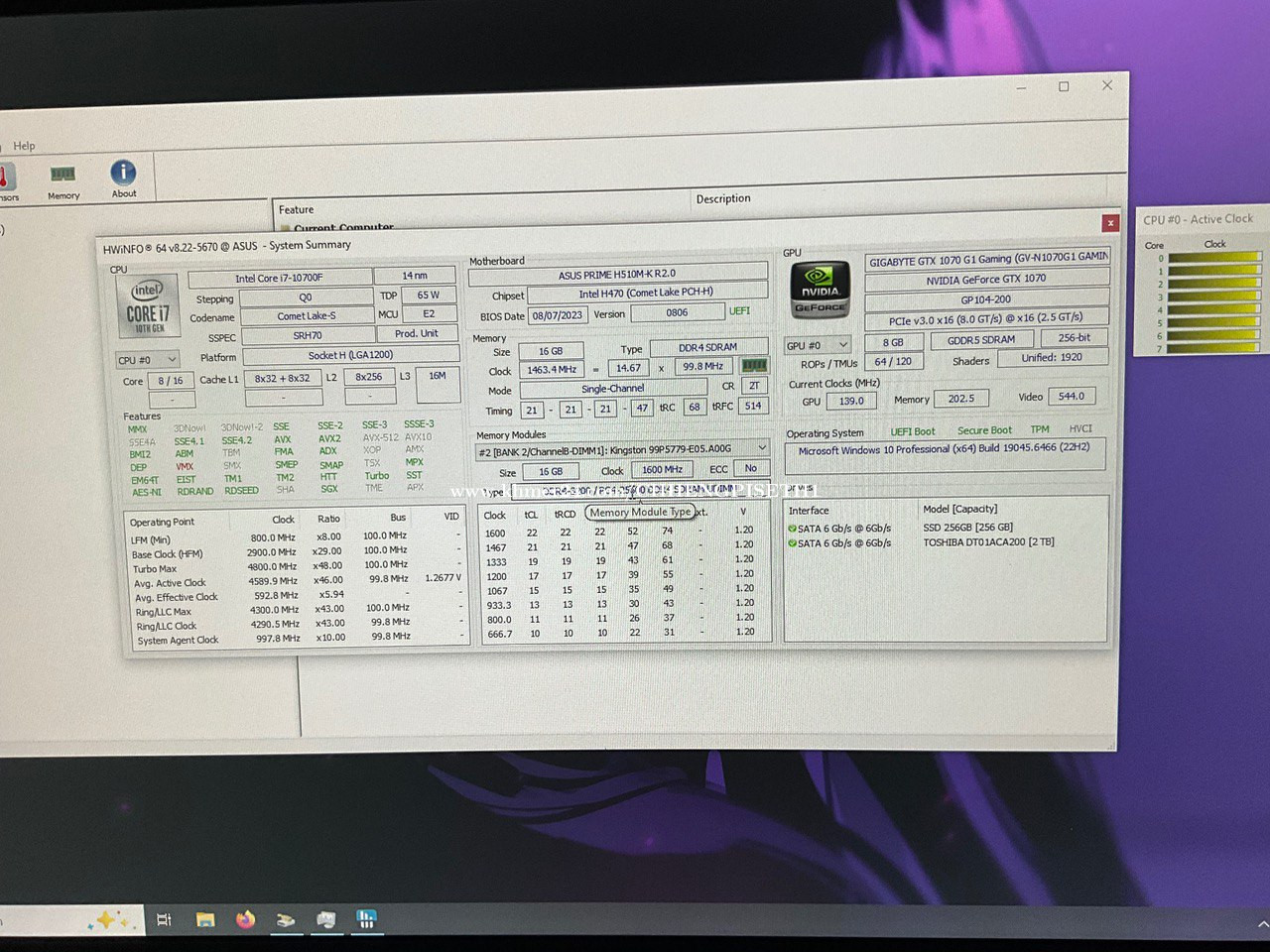Open the Sensors toolbar icon
The height and width of the screenshot is (952, 1270).
[5, 180]
